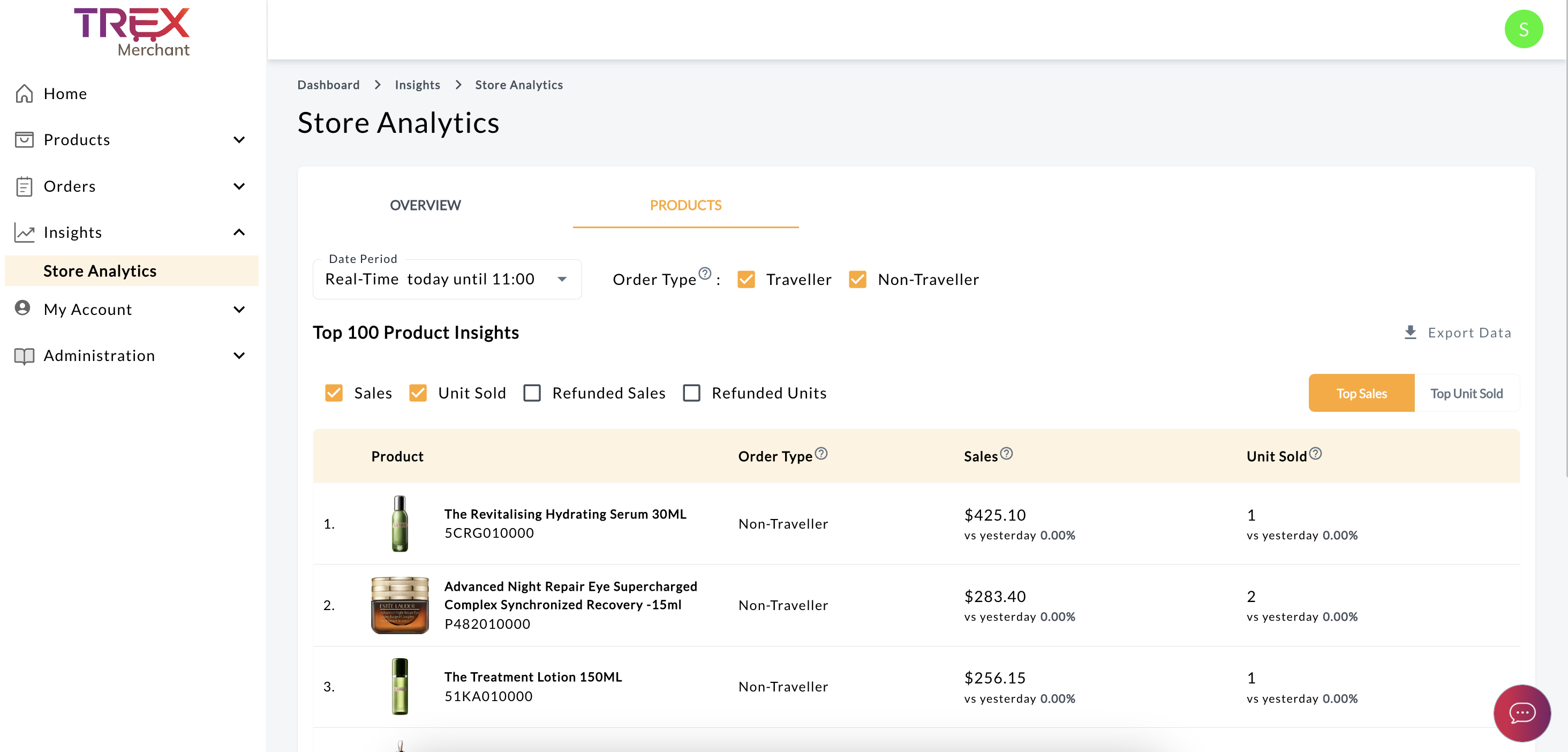
Task: Click The Treatment Lotion 150ML name
Action: (533, 677)
